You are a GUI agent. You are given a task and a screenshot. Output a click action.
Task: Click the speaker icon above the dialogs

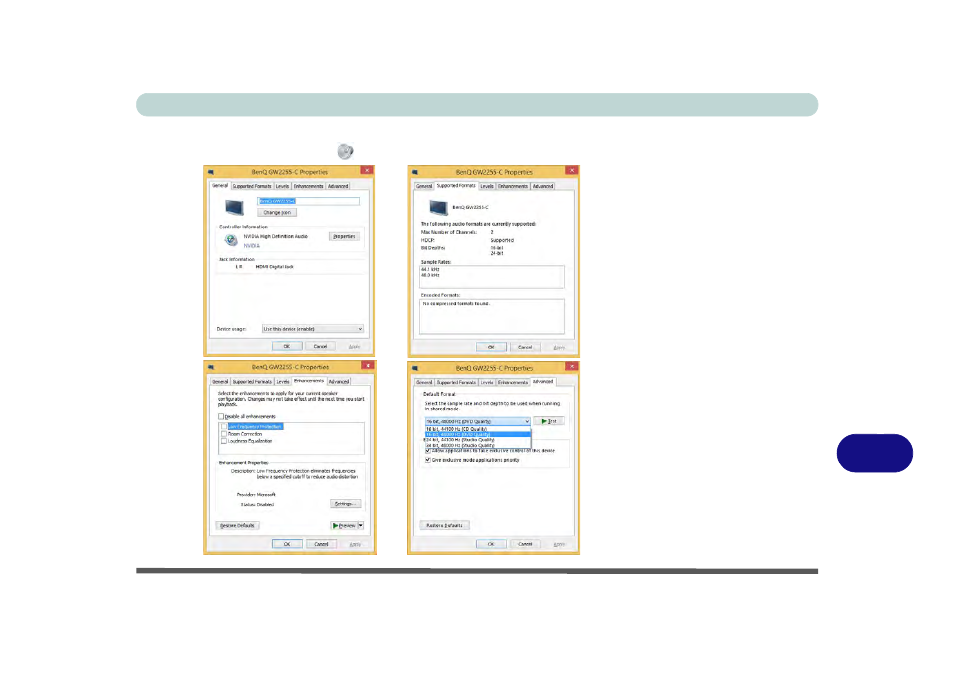click(x=345, y=151)
